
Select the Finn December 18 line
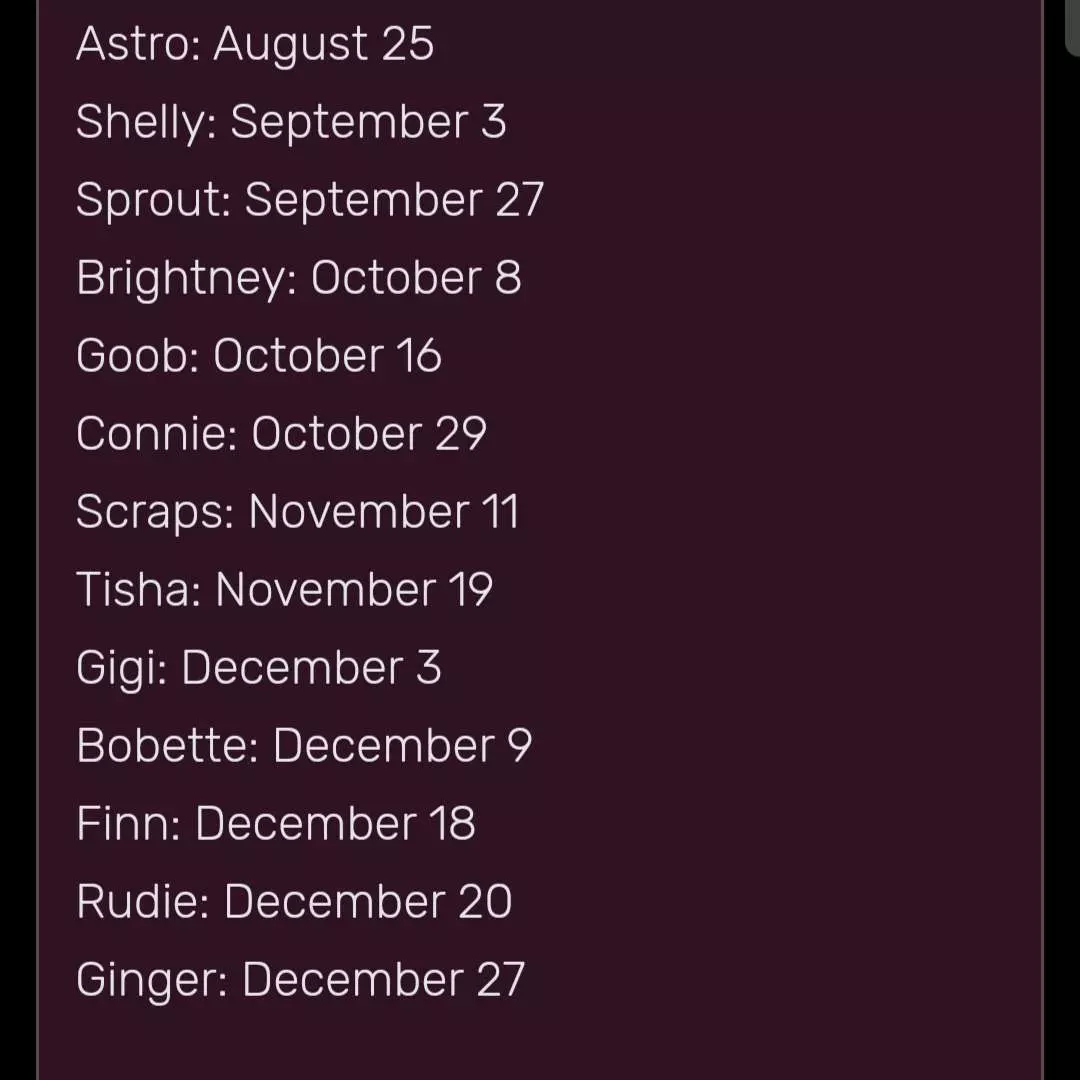[x=276, y=824]
